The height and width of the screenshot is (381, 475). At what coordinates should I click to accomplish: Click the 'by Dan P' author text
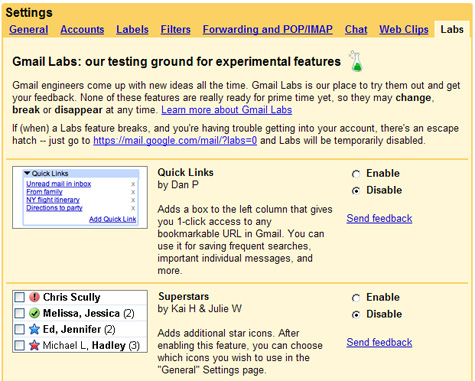coord(178,185)
